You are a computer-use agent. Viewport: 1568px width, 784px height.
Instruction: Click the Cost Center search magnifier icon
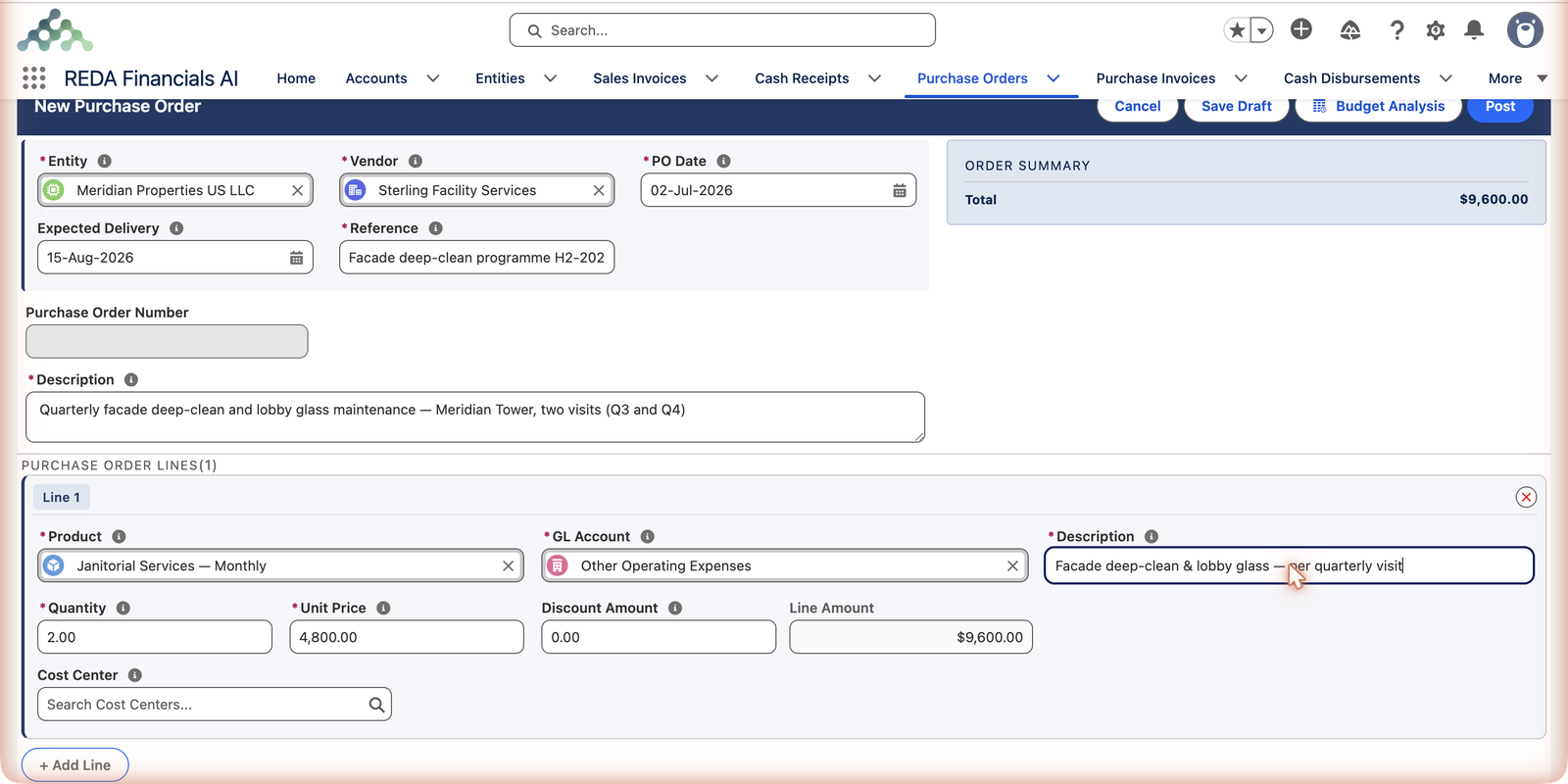point(376,705)
